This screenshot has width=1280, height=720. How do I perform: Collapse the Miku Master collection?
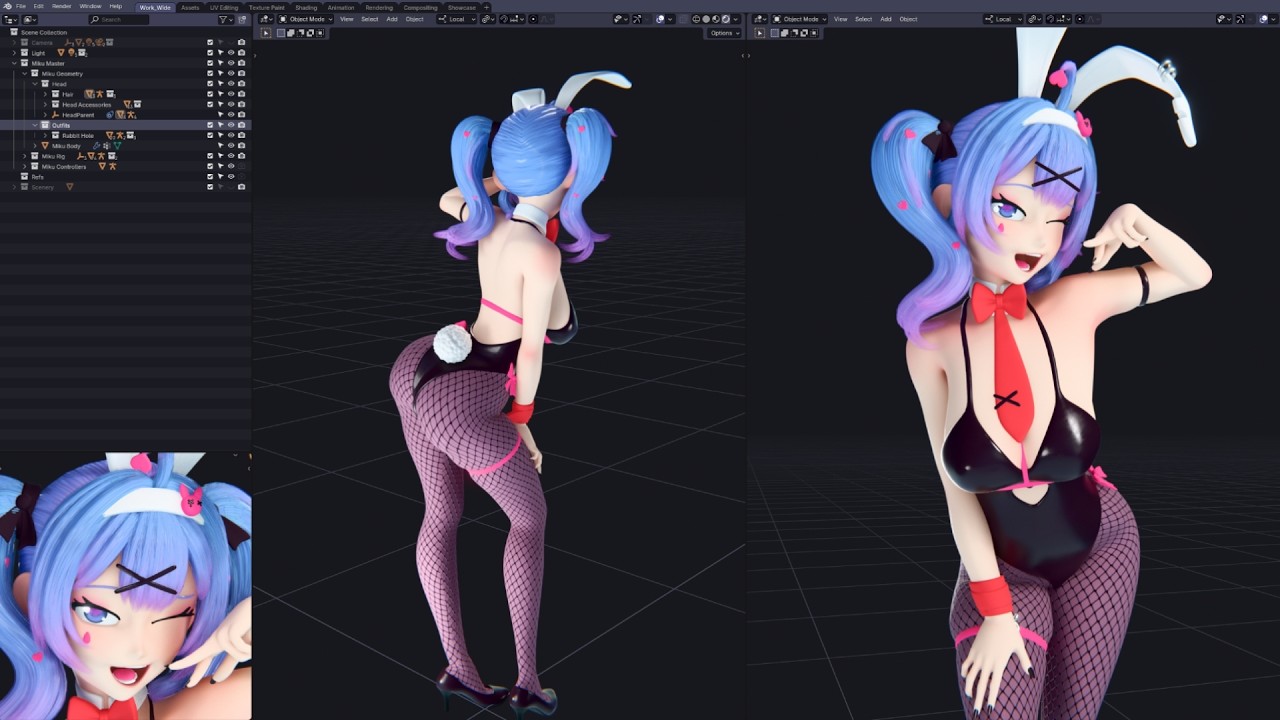click(14, 63)
